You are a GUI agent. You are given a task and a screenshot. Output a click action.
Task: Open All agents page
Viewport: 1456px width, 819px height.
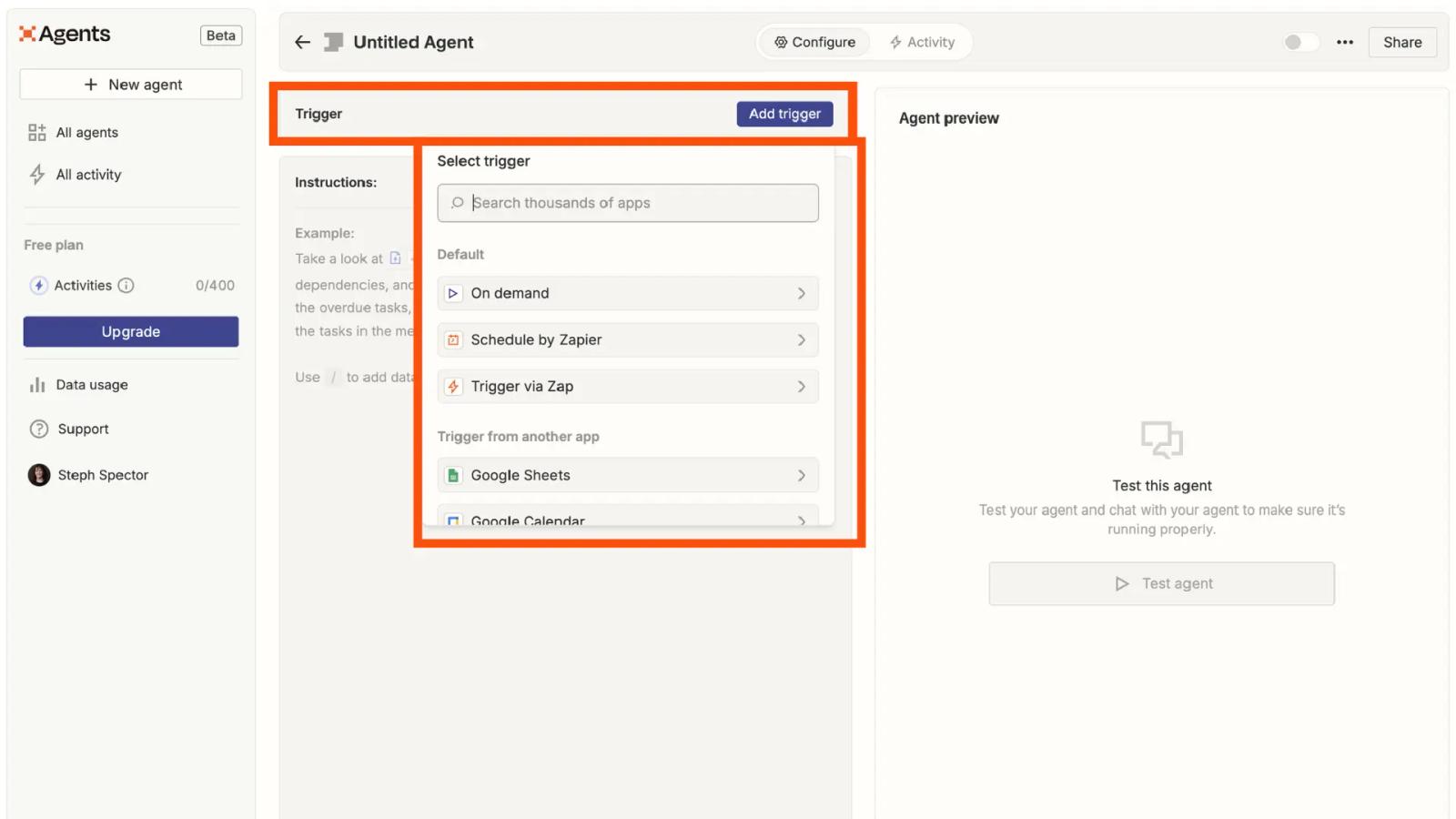pos(87,133)
